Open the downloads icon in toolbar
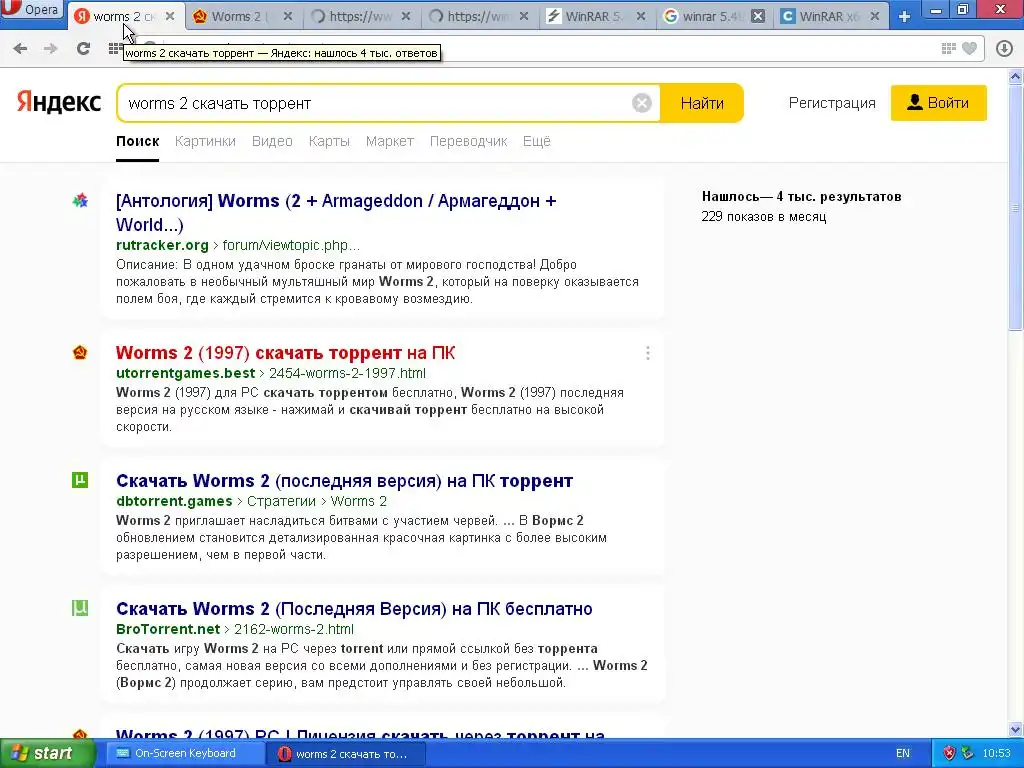Viewport: 1024px width, 768px height. 1004,48
